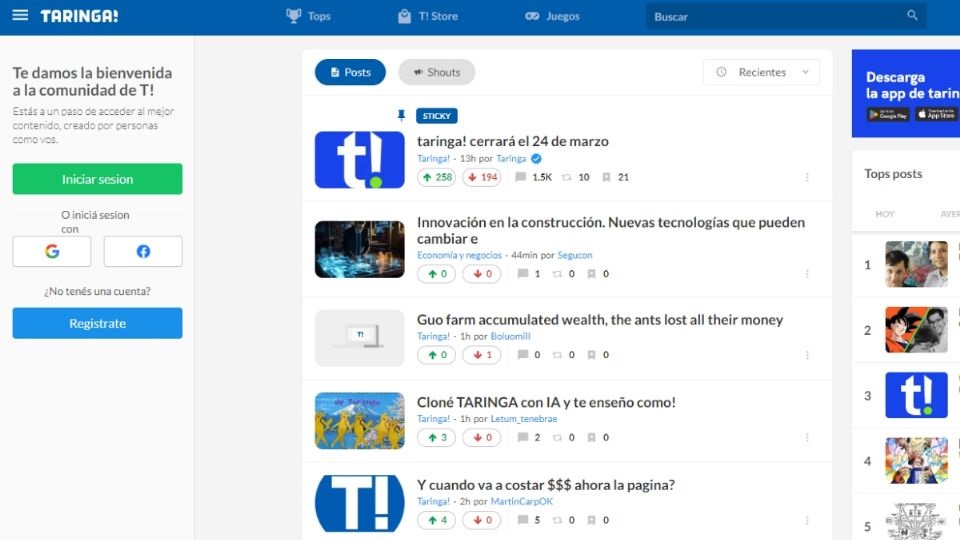This screenshot has width=960, height=540.
Task: Click the Buscar search field
Action: (x=786, y=17)
